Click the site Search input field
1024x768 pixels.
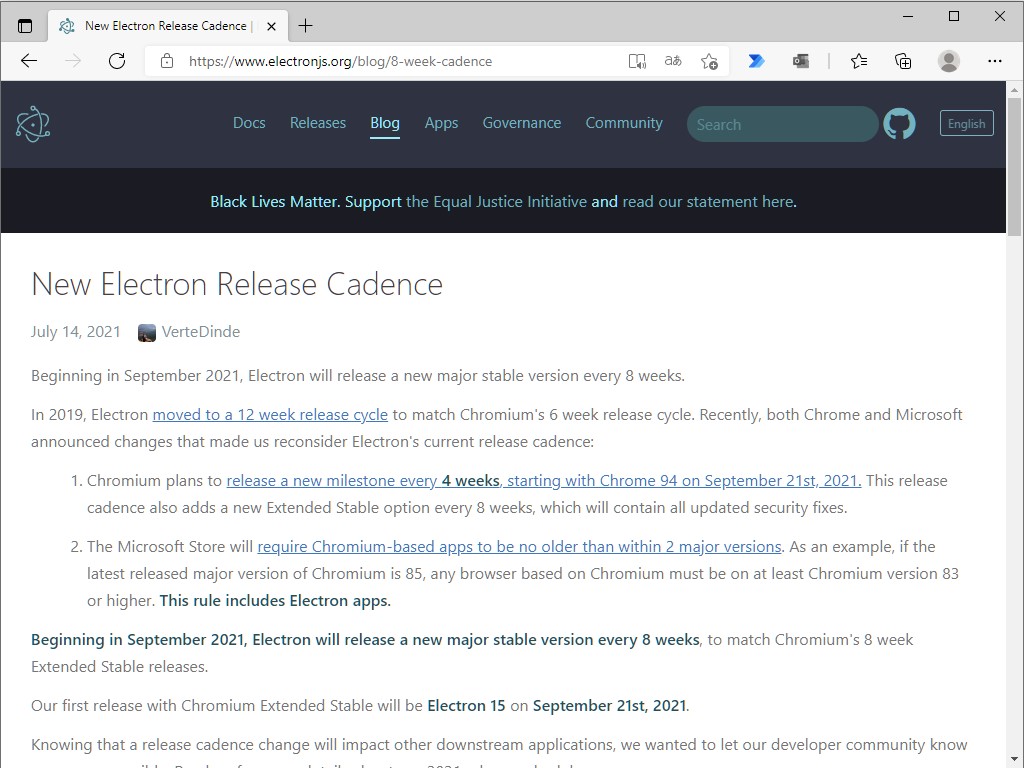[782, 124]
